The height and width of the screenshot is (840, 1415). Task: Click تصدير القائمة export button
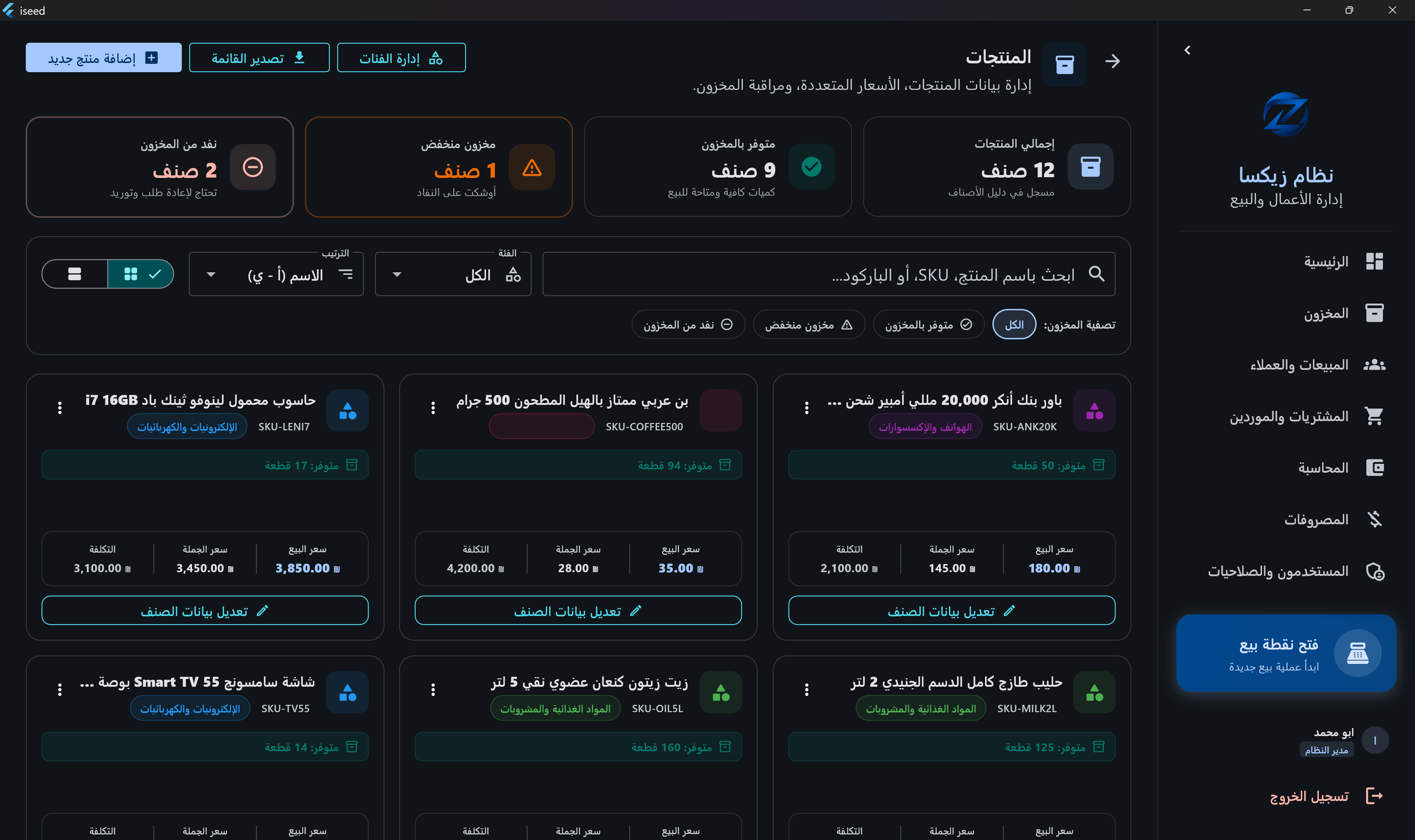tap(259, 58)
